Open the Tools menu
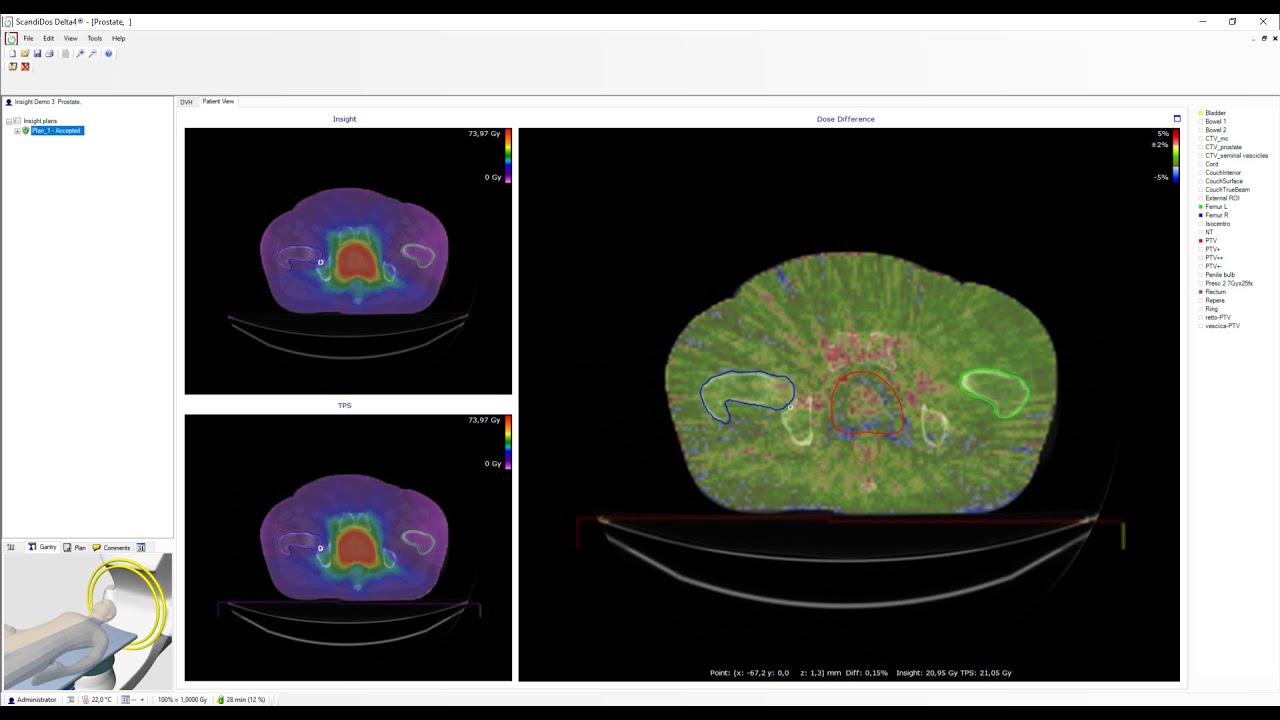This screenshot has height=720, width=1280. (95, 38)
